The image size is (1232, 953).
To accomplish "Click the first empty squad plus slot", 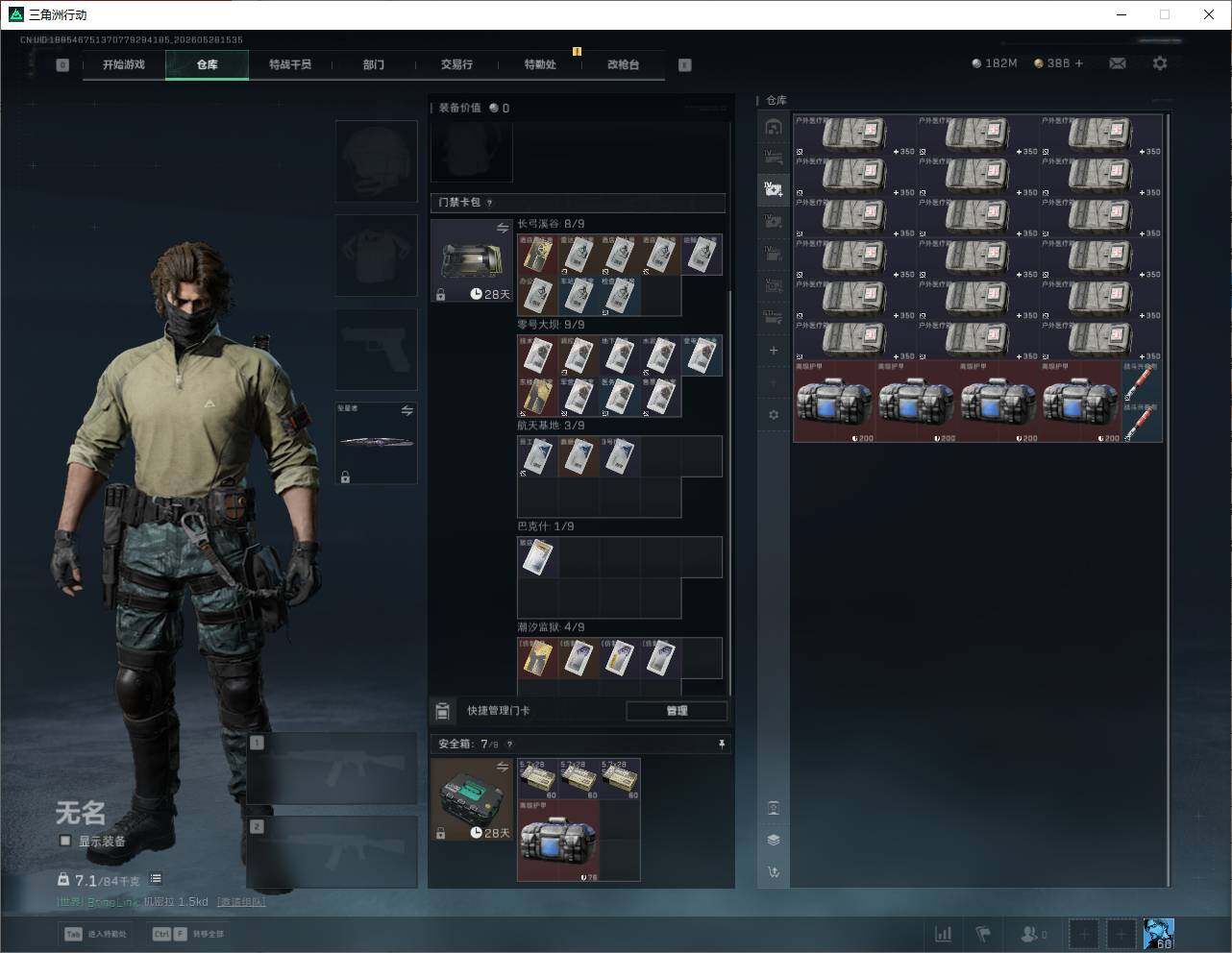I will (1084, 934).
